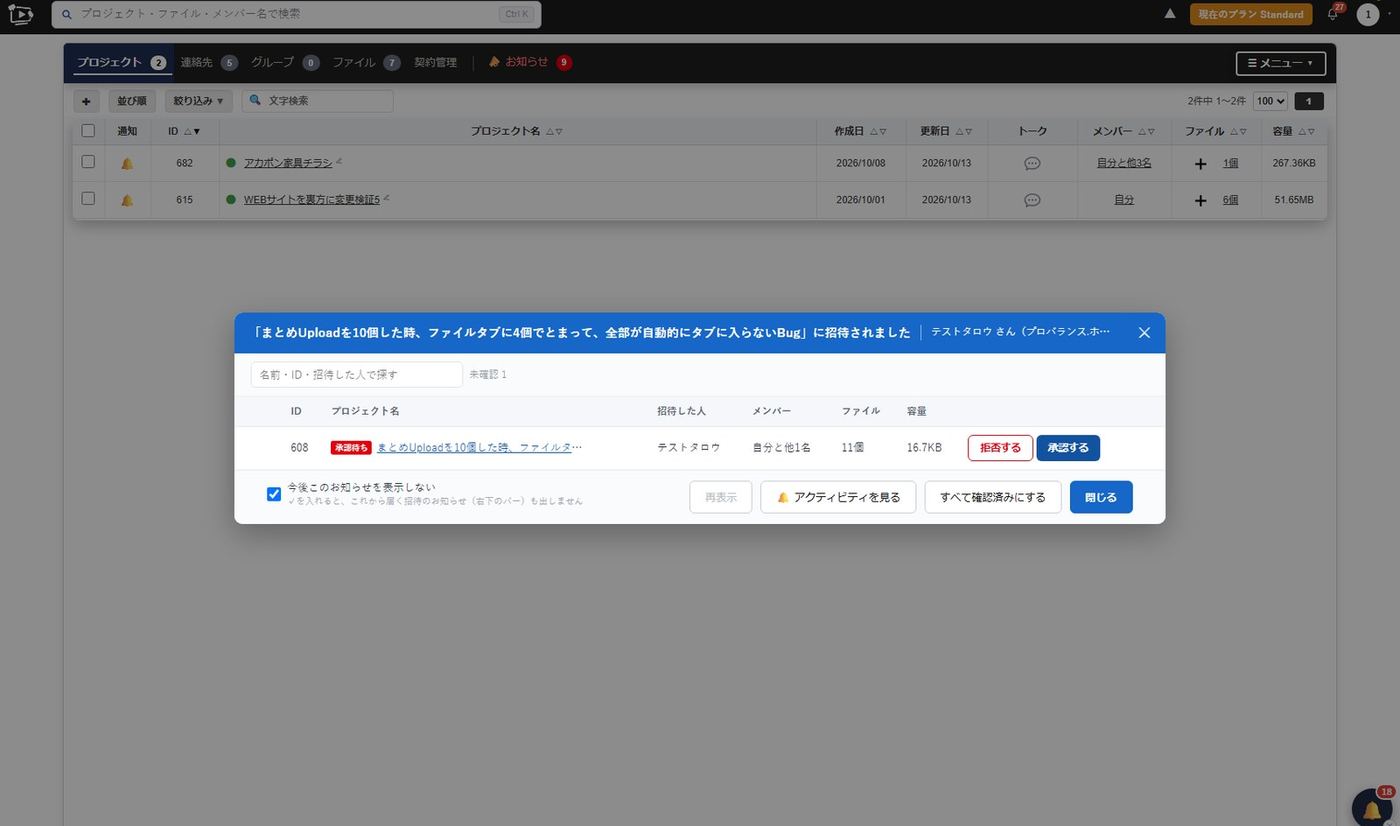Click the add project plus button

[x=86, y=101]
